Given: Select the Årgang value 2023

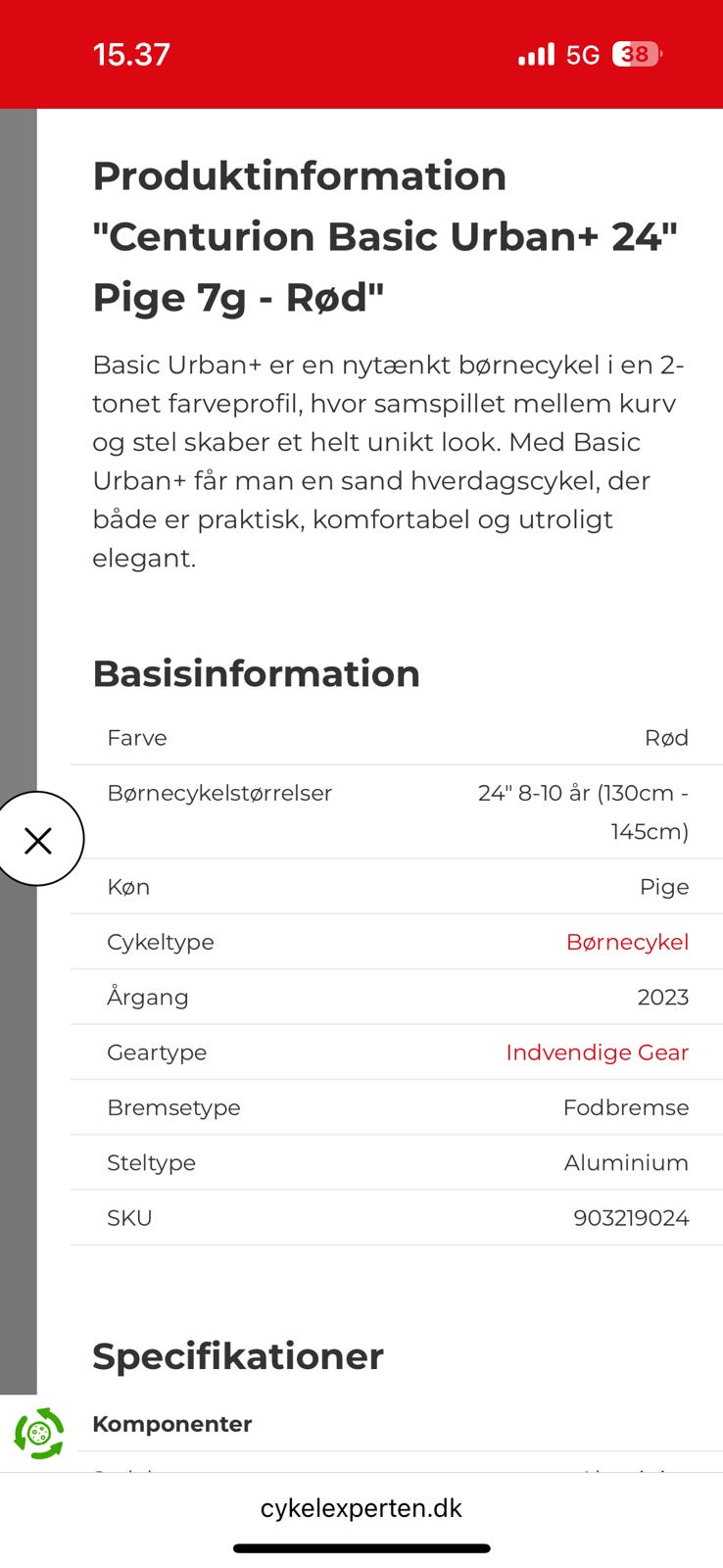Looking at the screenshot, I should 663,997.
